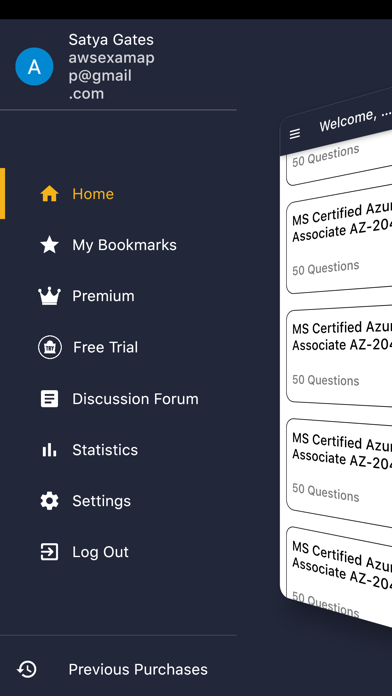Click the Free Trial bank icon
Viewport: 392px width, 696px height.
[50, 347]
